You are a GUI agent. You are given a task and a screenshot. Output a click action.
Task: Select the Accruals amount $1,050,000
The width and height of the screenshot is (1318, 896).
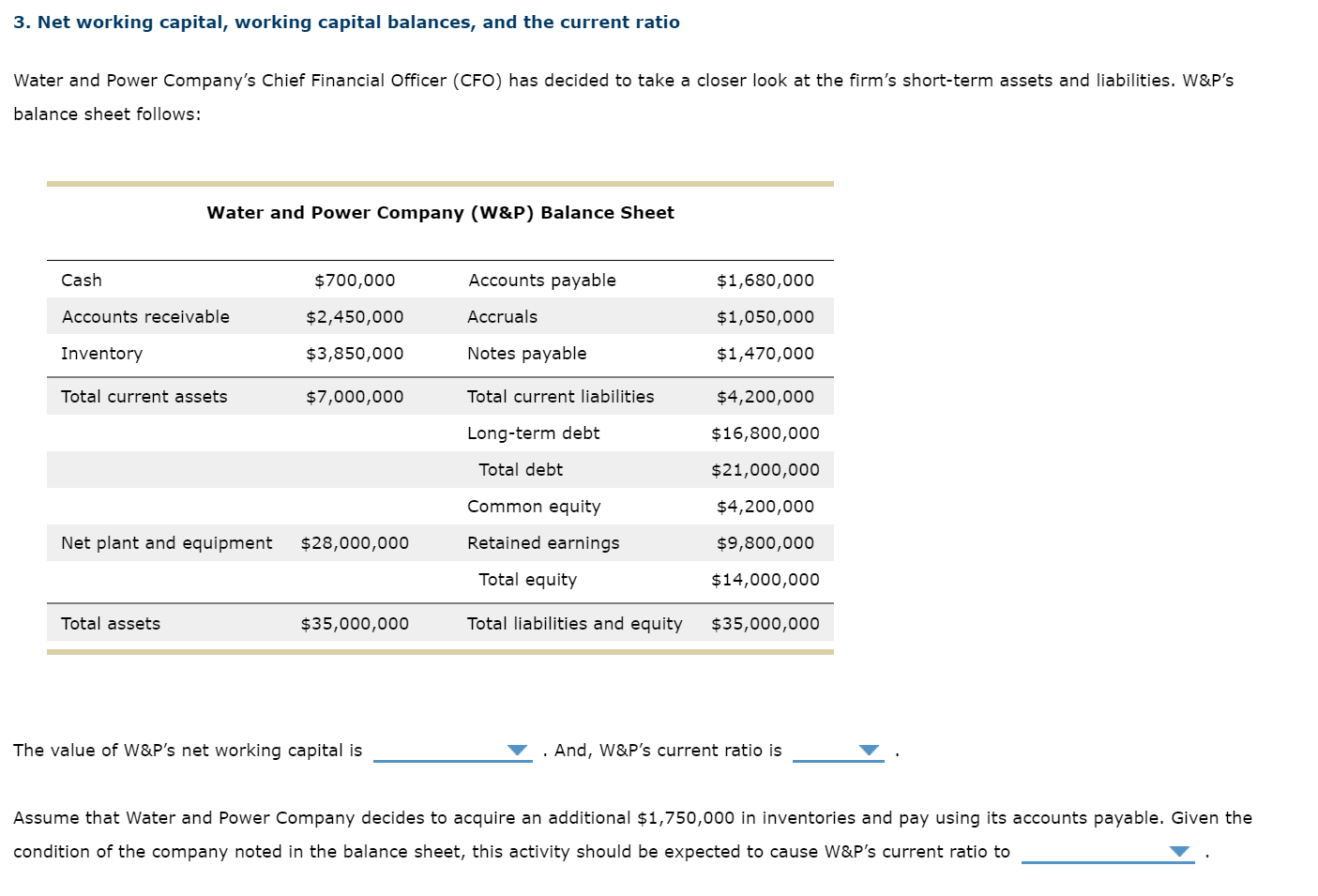pos(765,316)
